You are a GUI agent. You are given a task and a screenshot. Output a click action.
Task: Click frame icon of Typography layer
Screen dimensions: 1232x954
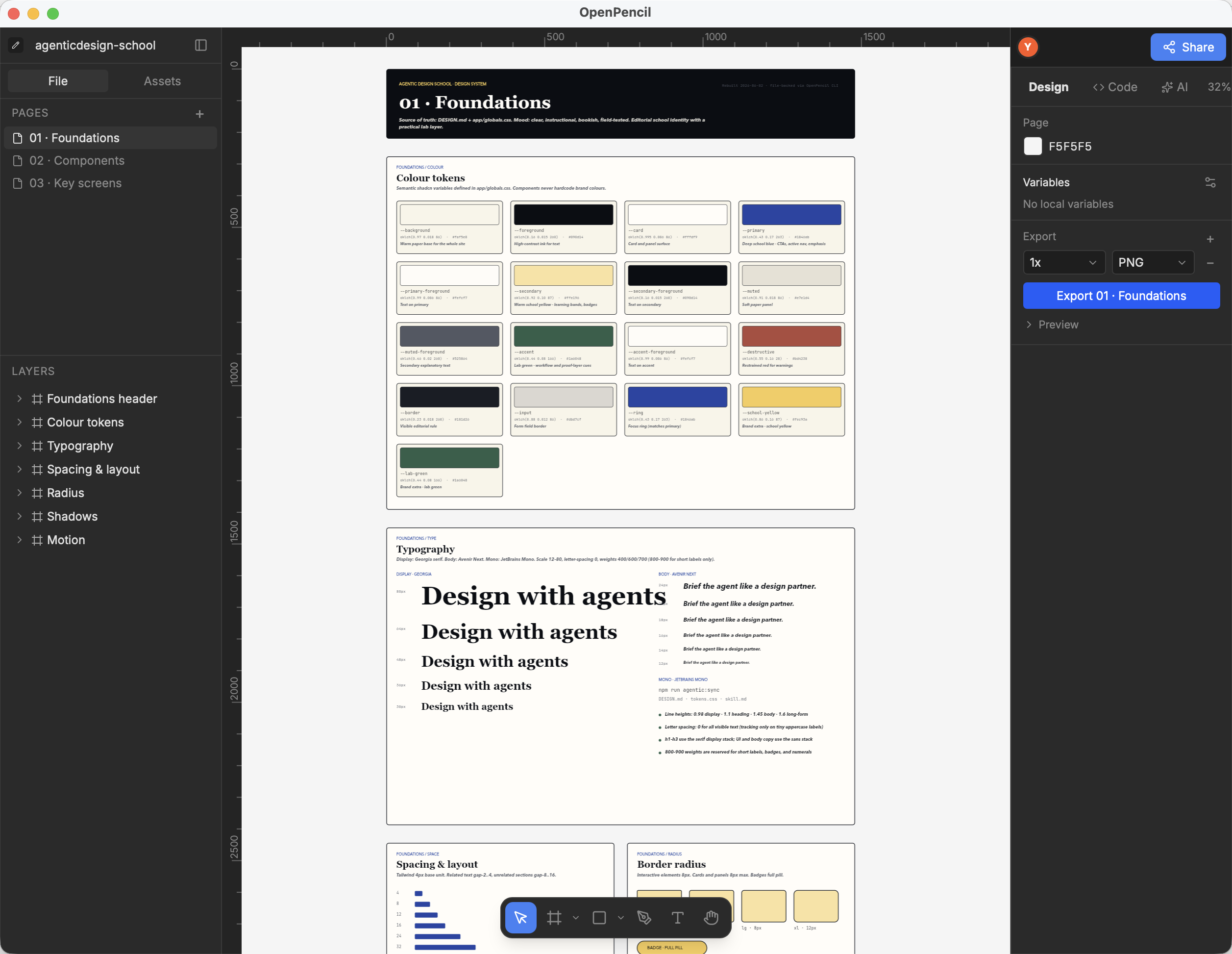coord(37,446)
